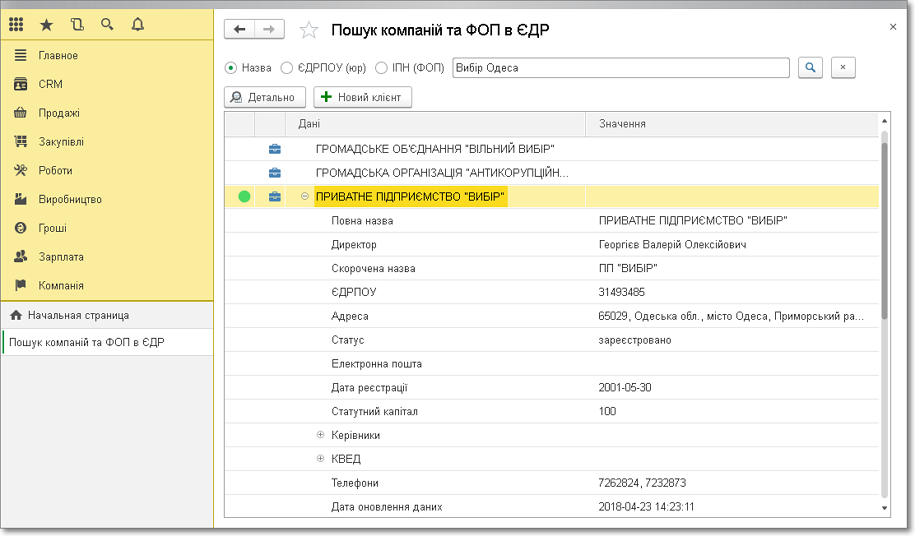Open the main menu grid icon
915x536 pixels.
(16, 25)
